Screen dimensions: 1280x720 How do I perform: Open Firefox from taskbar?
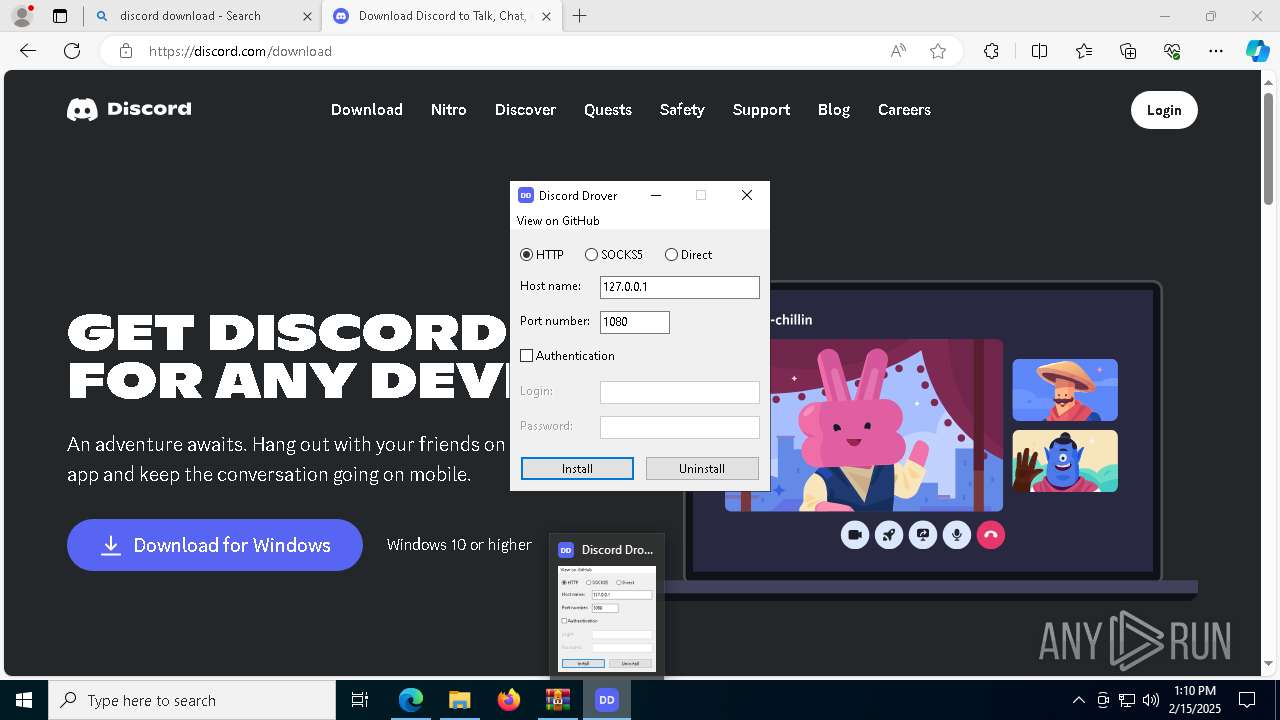coord(508,700)
